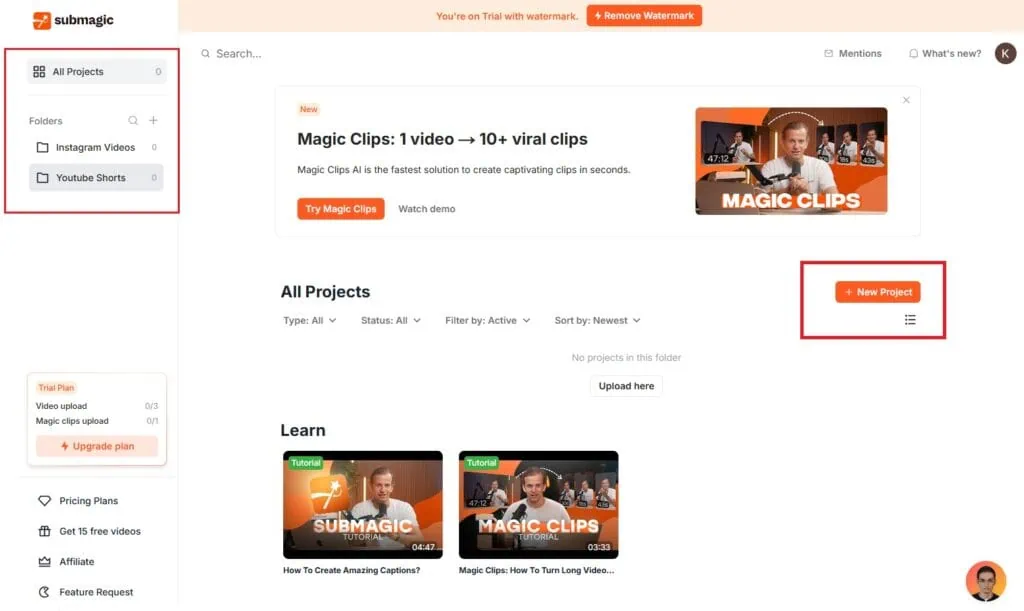
Task: Open All Projects in sidebar
Action: click(97, 72)
